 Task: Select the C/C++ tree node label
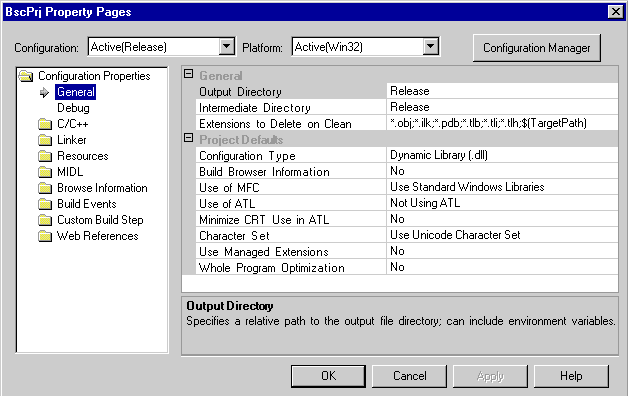pos(72,124)
